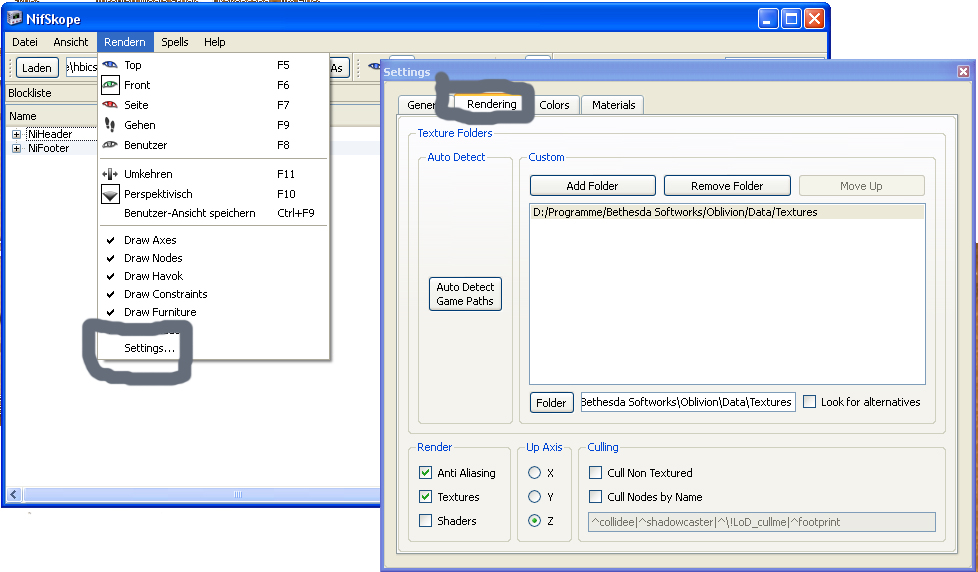978x572 pixels.
Task: Click the NifSkope title bar app icon
Action: tap(16, 18)
